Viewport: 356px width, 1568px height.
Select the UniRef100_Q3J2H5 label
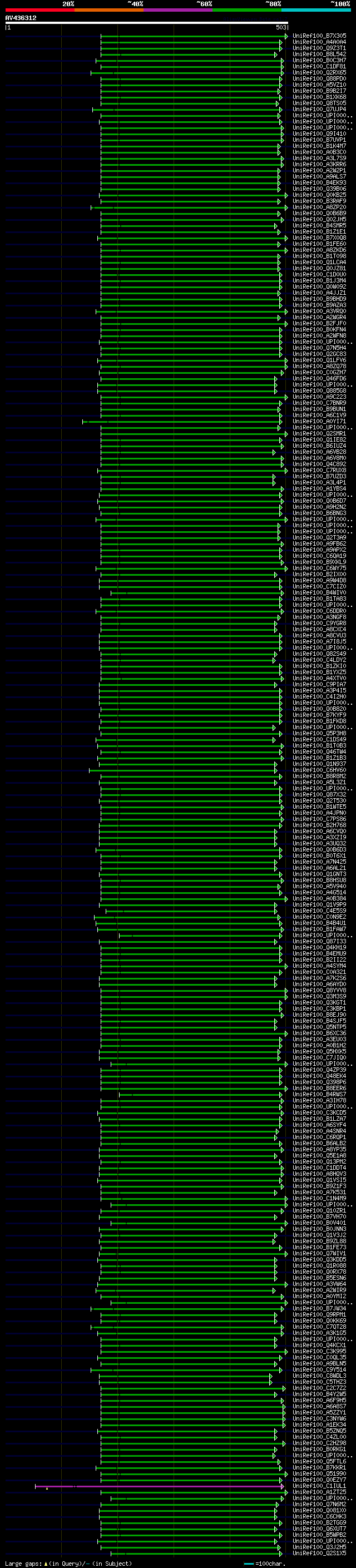pyautogui.click(x=319, y=1547)
